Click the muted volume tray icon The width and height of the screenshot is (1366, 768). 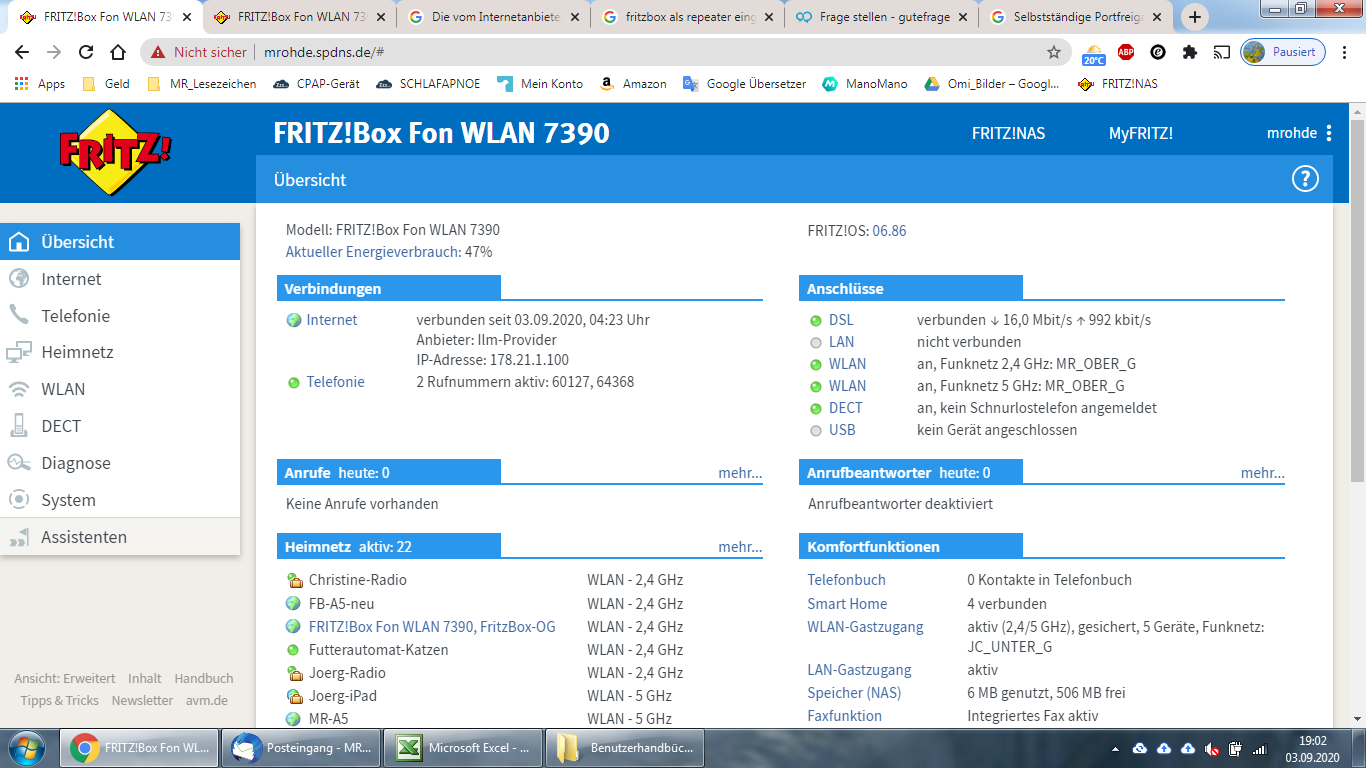click(1211, 748)
